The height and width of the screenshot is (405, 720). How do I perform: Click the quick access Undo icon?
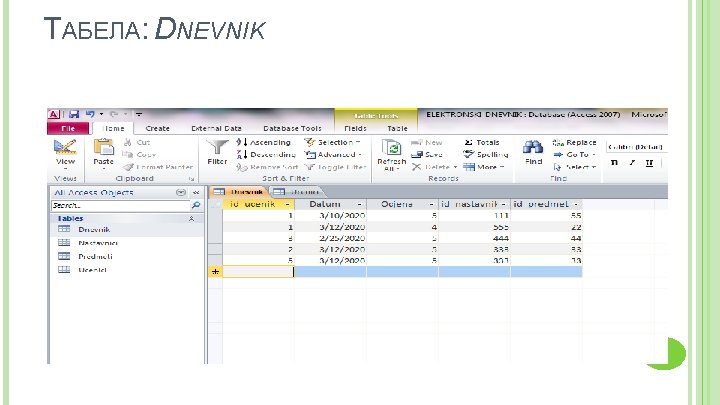pos(90,114)
